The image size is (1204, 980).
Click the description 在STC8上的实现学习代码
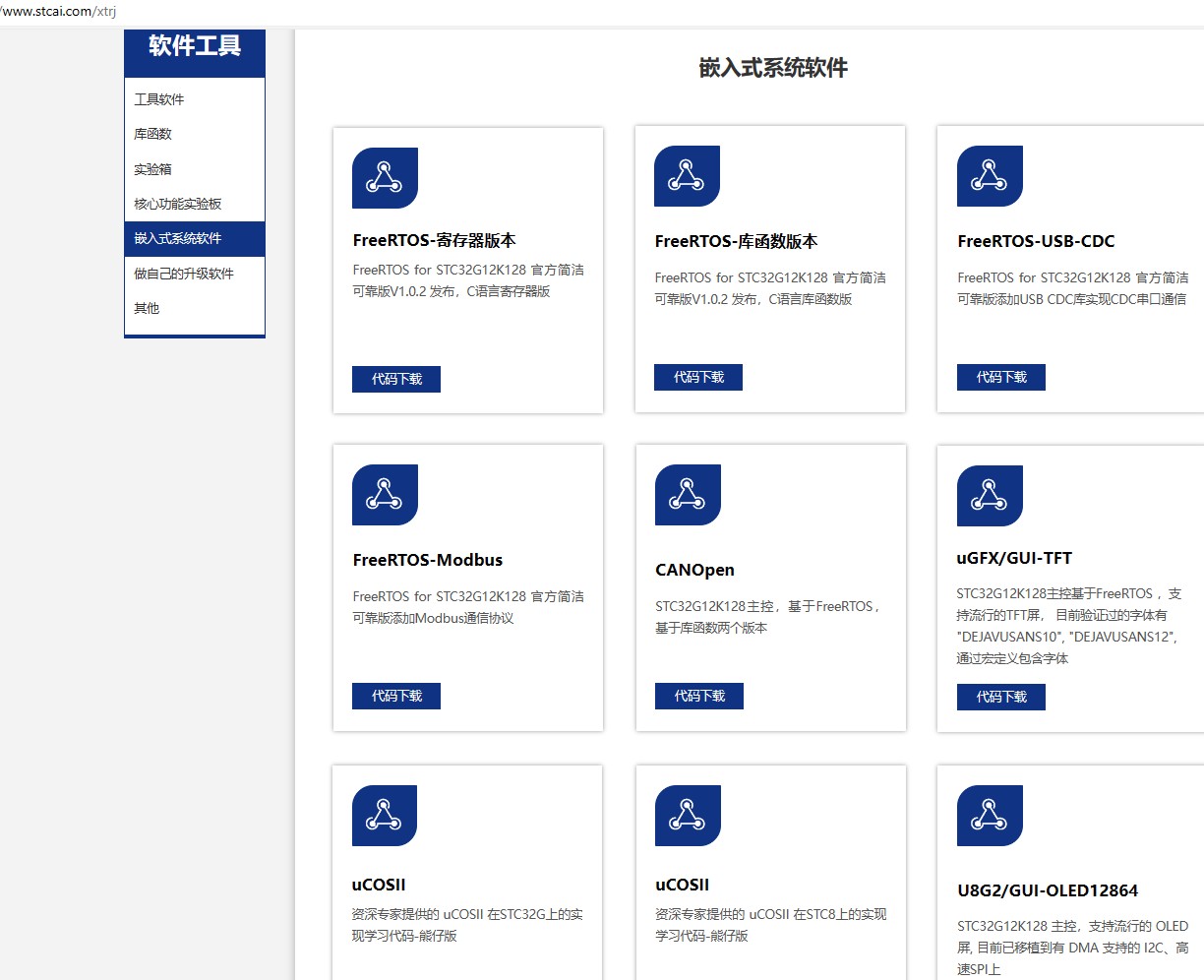click(x=771, y=925)
